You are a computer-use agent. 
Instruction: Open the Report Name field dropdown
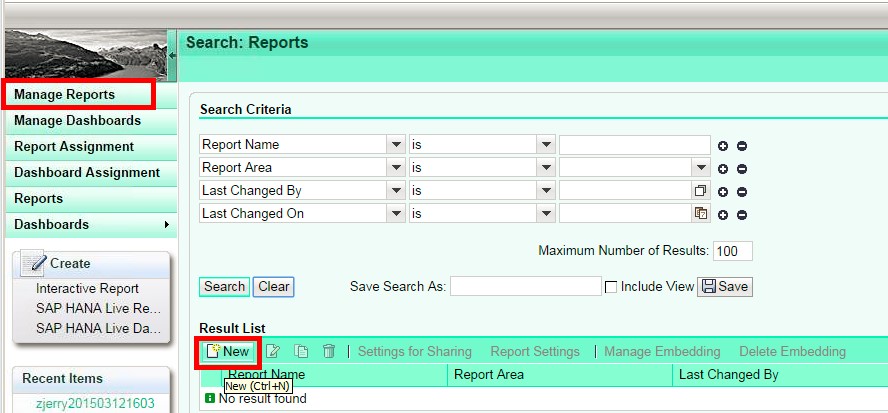(396, 145)
